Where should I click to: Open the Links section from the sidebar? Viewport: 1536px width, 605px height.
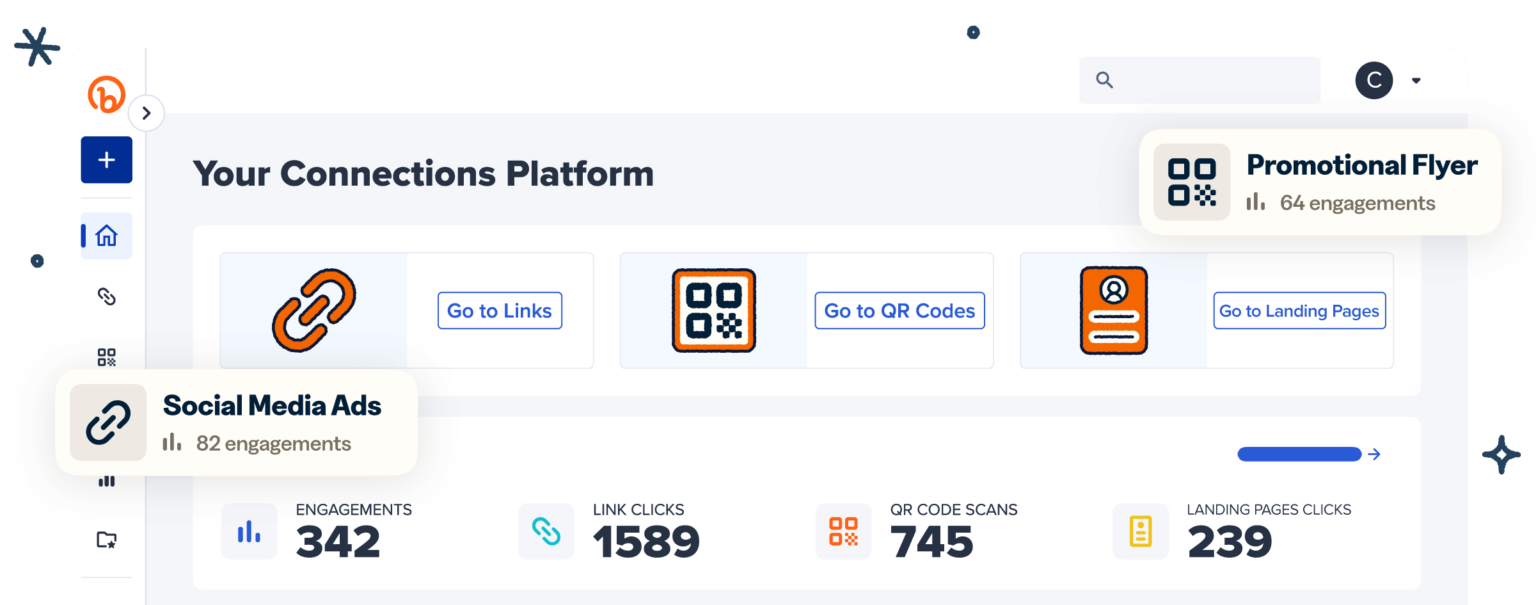click(x=106, y=297)
